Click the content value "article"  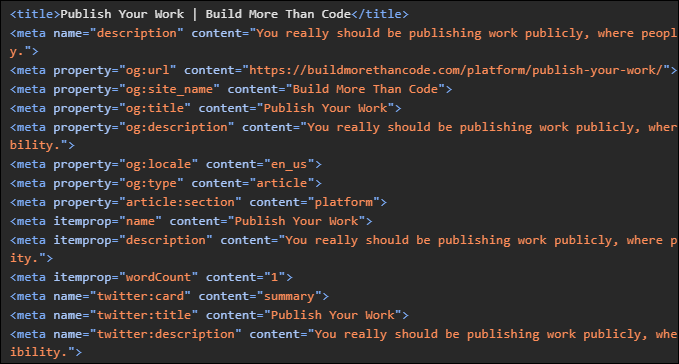[282, 183]
